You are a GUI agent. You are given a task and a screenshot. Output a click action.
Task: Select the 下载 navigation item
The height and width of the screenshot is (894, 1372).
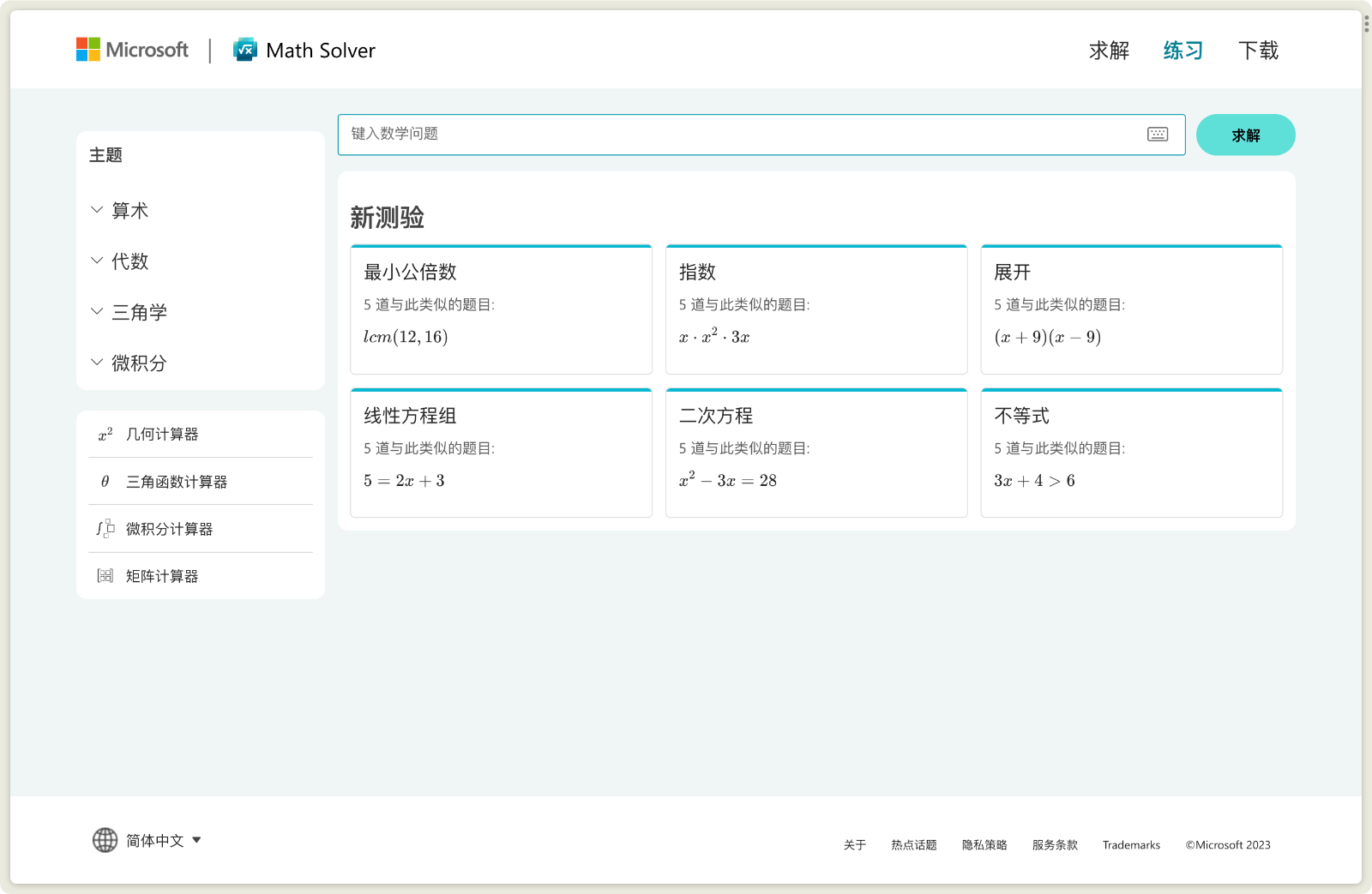pos(1257,51)
